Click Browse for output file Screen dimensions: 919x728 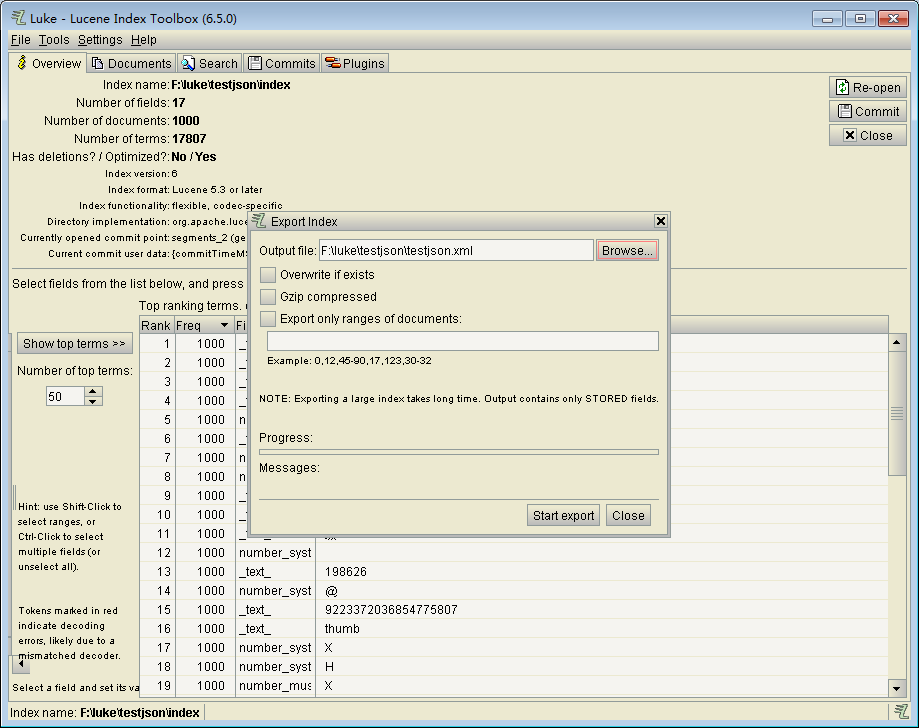[x=627, y=250]
